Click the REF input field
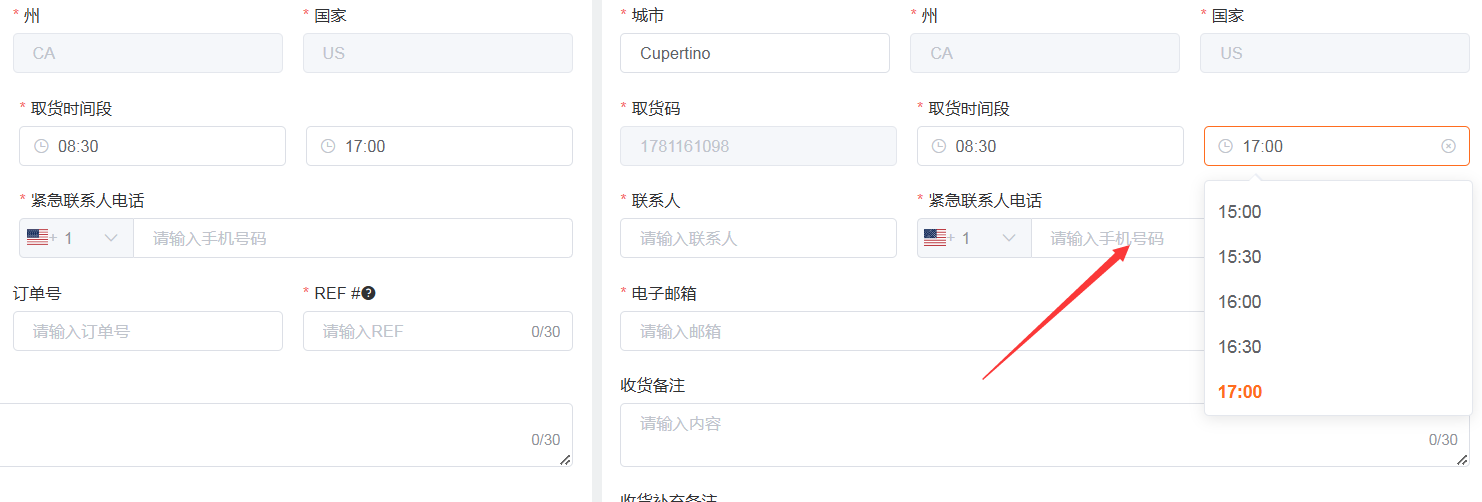The image size is (1482, 502). (438, 331)
